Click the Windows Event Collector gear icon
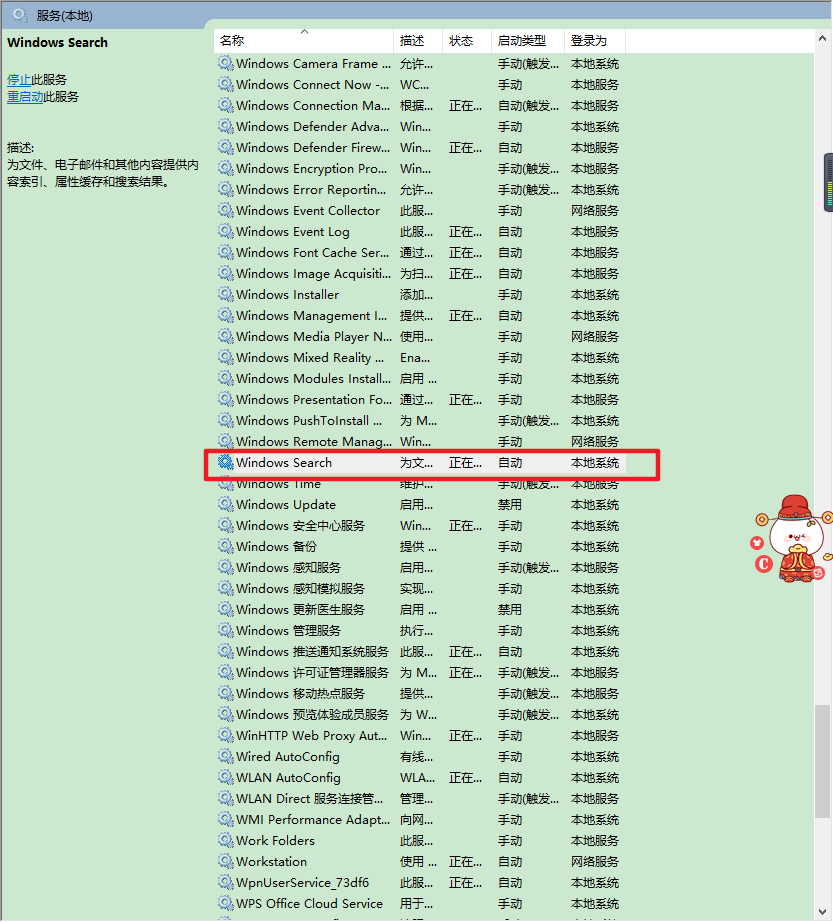This screenshot has width=833, height=922. tap(225, 210)
